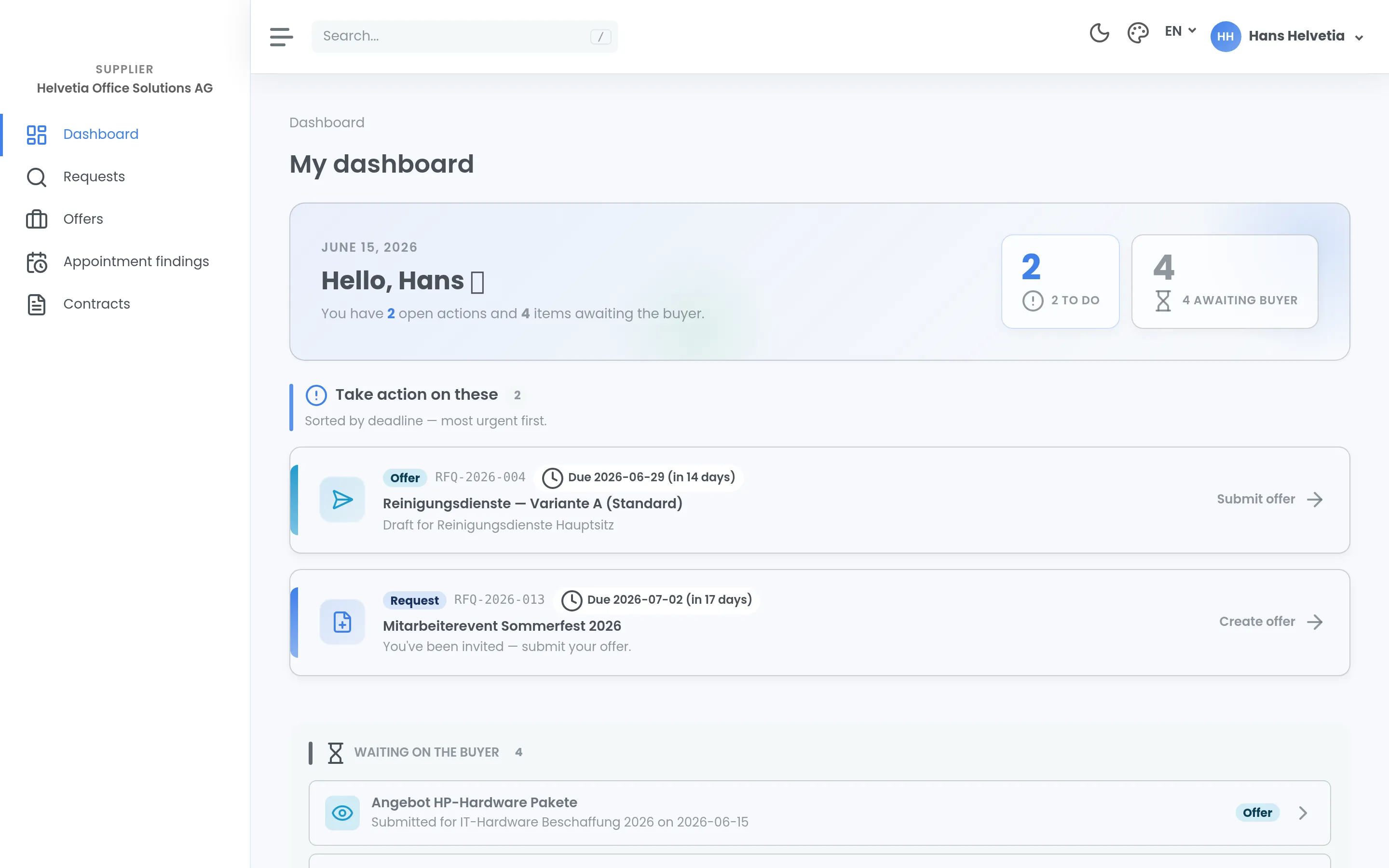Click the clock icon by Due 2026-06-29
Viewport: 1389px width, 868px height.
click(x=552, y=477)
